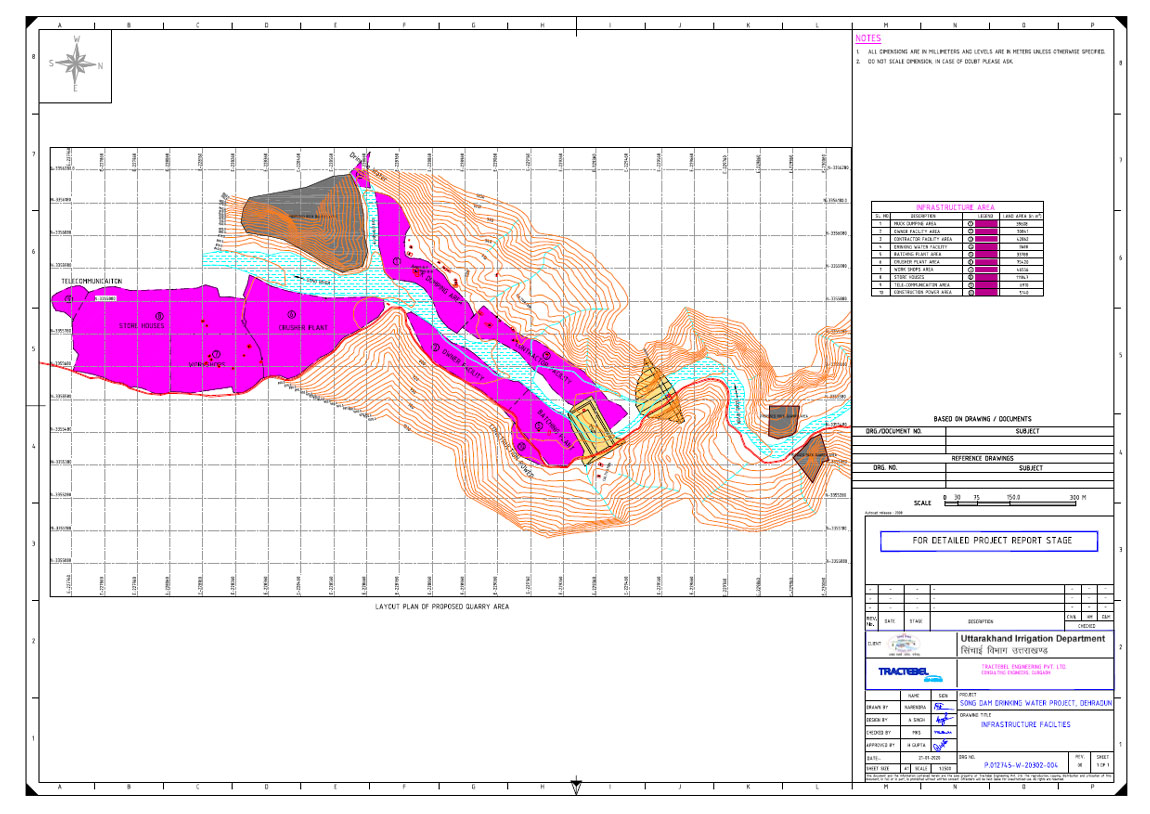Click the magenta swatch for Owner Facility Area
This screenshot has width=1150, height=814.
pos(988,231)
